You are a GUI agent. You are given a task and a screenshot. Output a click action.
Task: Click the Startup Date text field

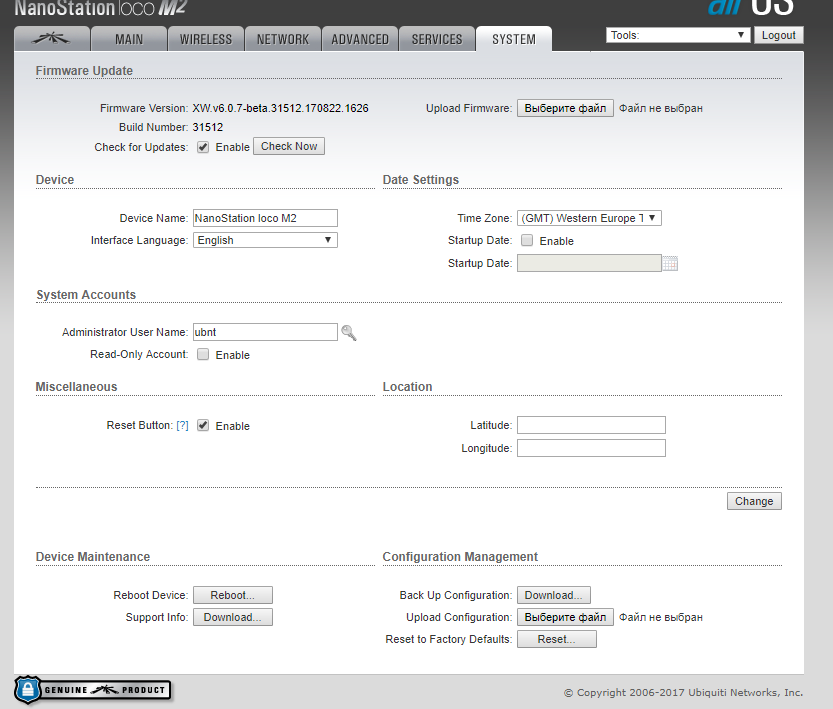589,263
